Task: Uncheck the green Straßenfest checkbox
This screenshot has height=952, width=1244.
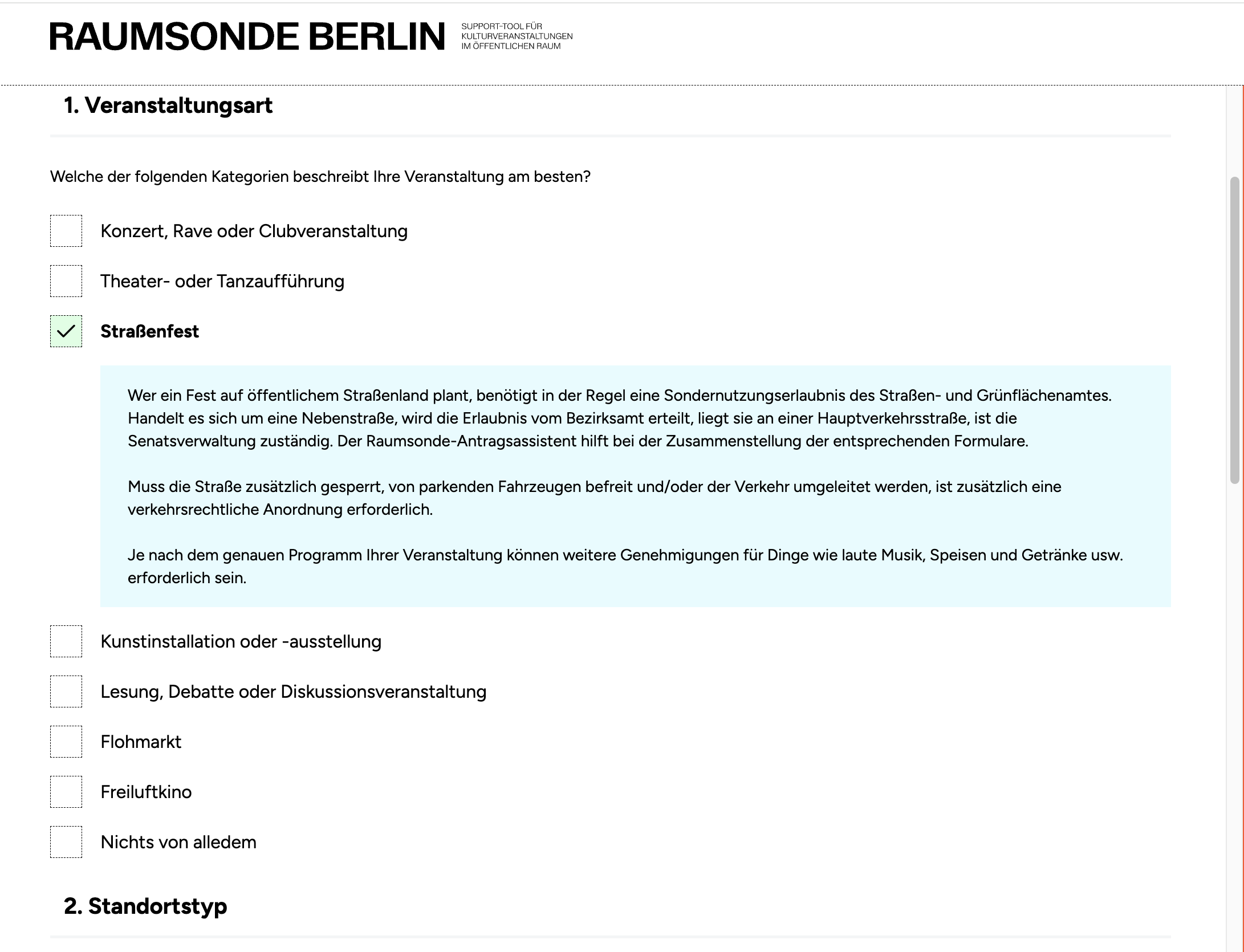Action: [x=66, y=331]
